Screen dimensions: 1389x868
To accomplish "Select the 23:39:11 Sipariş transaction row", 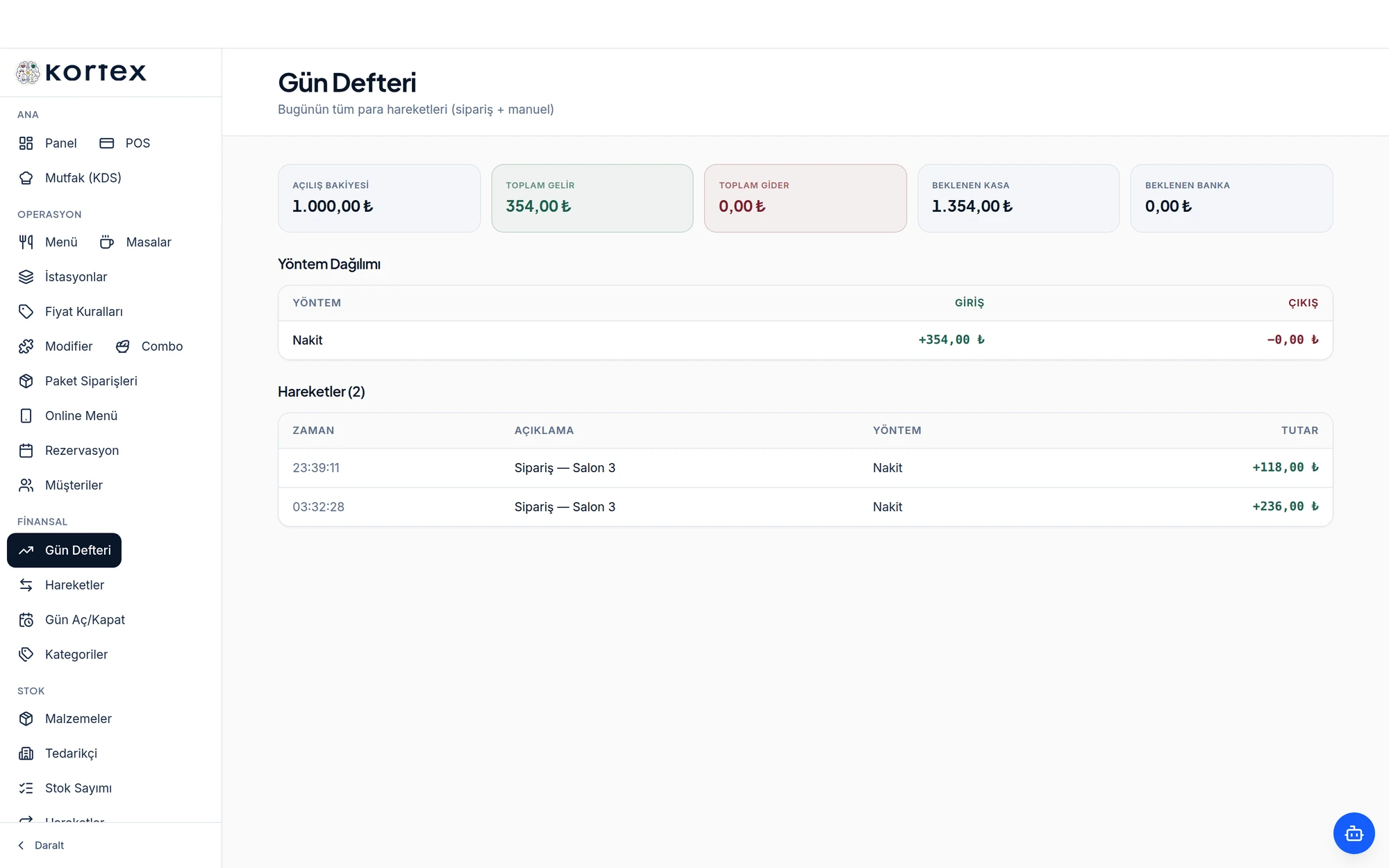I will click(x=805, y=468).
